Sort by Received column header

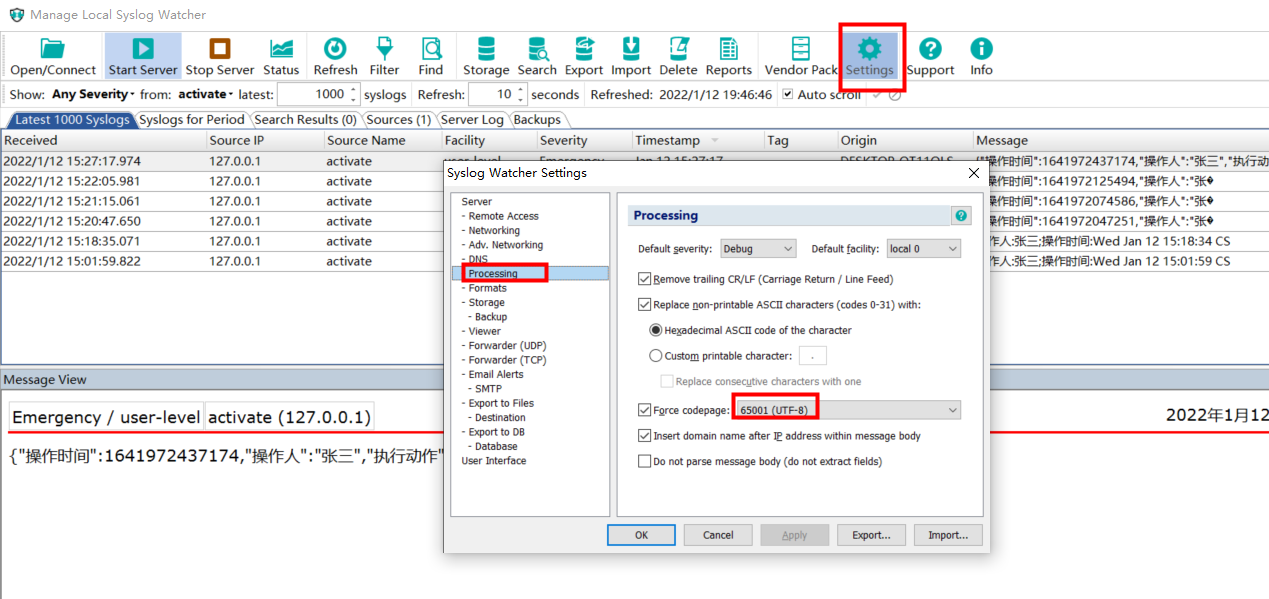pos(102,141)
